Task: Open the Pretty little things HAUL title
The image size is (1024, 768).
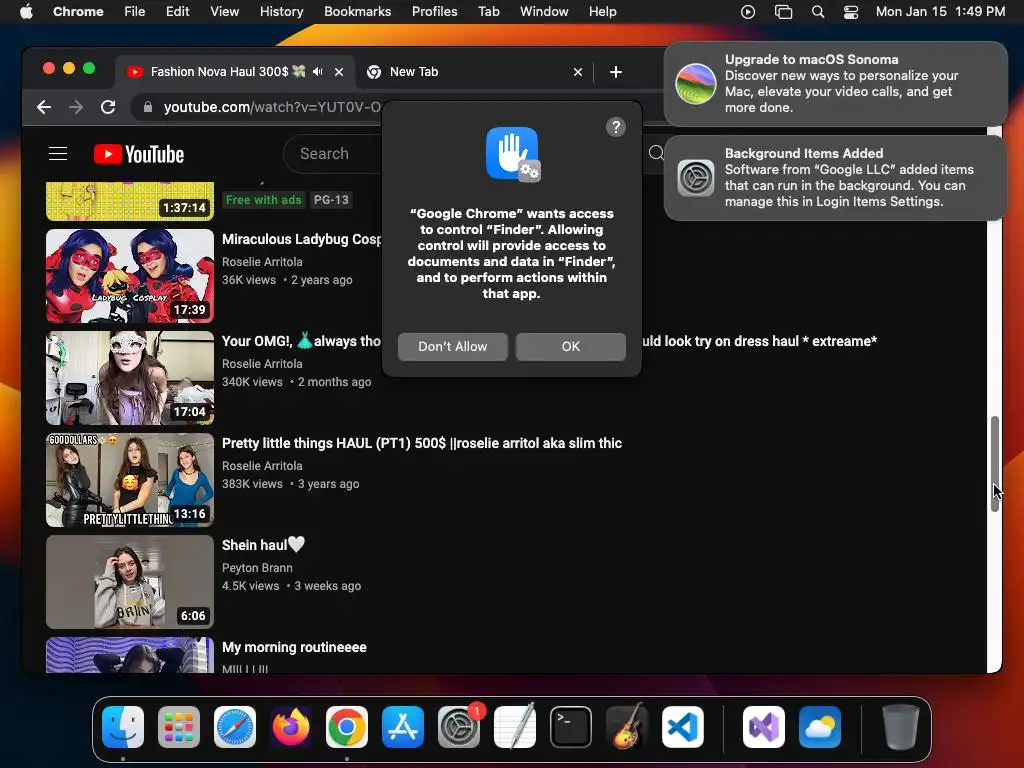Action: tap(422, 443)
